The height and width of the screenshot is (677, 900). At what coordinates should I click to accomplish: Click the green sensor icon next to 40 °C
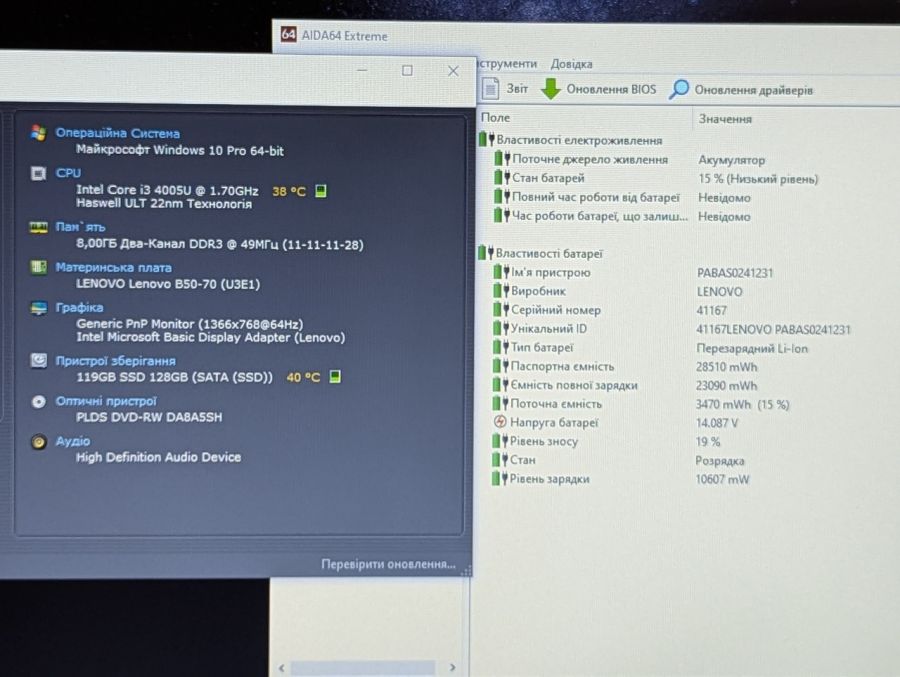335,377
